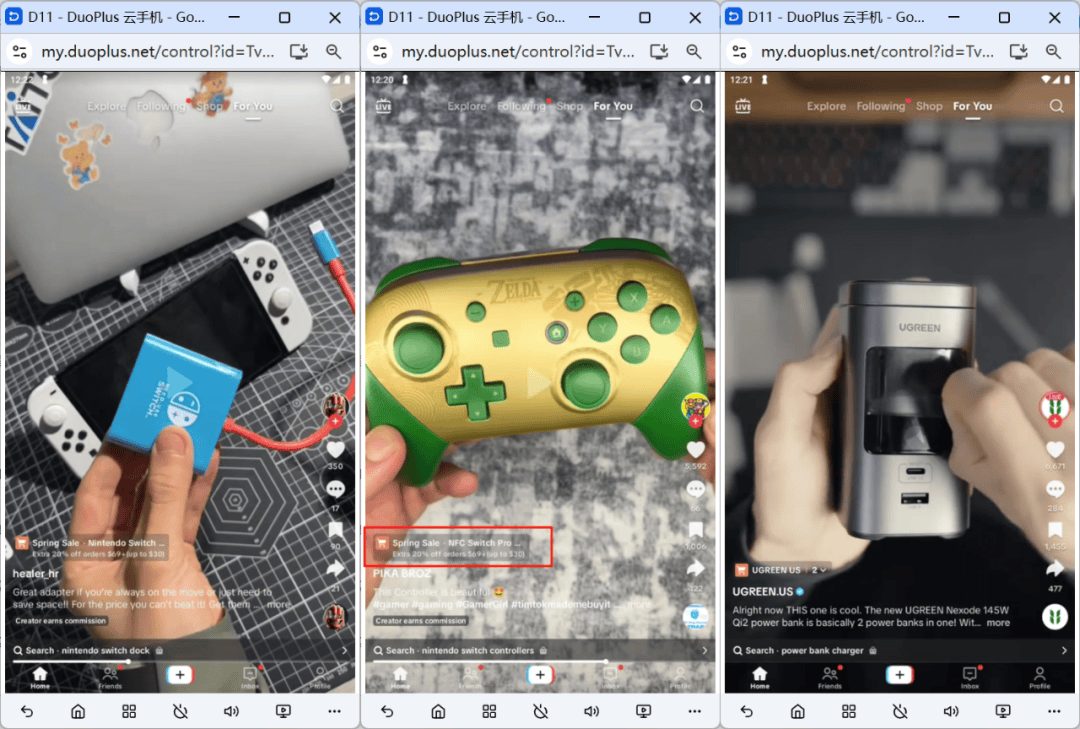The height and width of the screenshot is (729, 1080).
Task: Toggle the screen-cast monitor icon below the Switch dock video
Action: pyautogui.click(x=283, y=711)
